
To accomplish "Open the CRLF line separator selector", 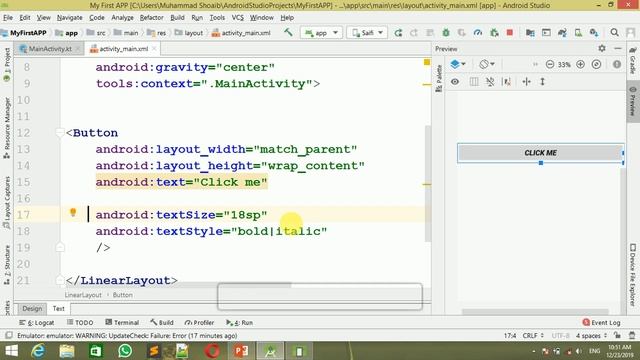I will pyautogui.click(x=533, y=336).
